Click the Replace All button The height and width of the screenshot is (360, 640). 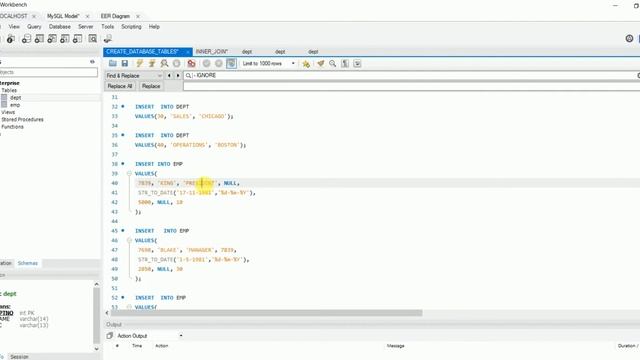click(x=120, y=86)
